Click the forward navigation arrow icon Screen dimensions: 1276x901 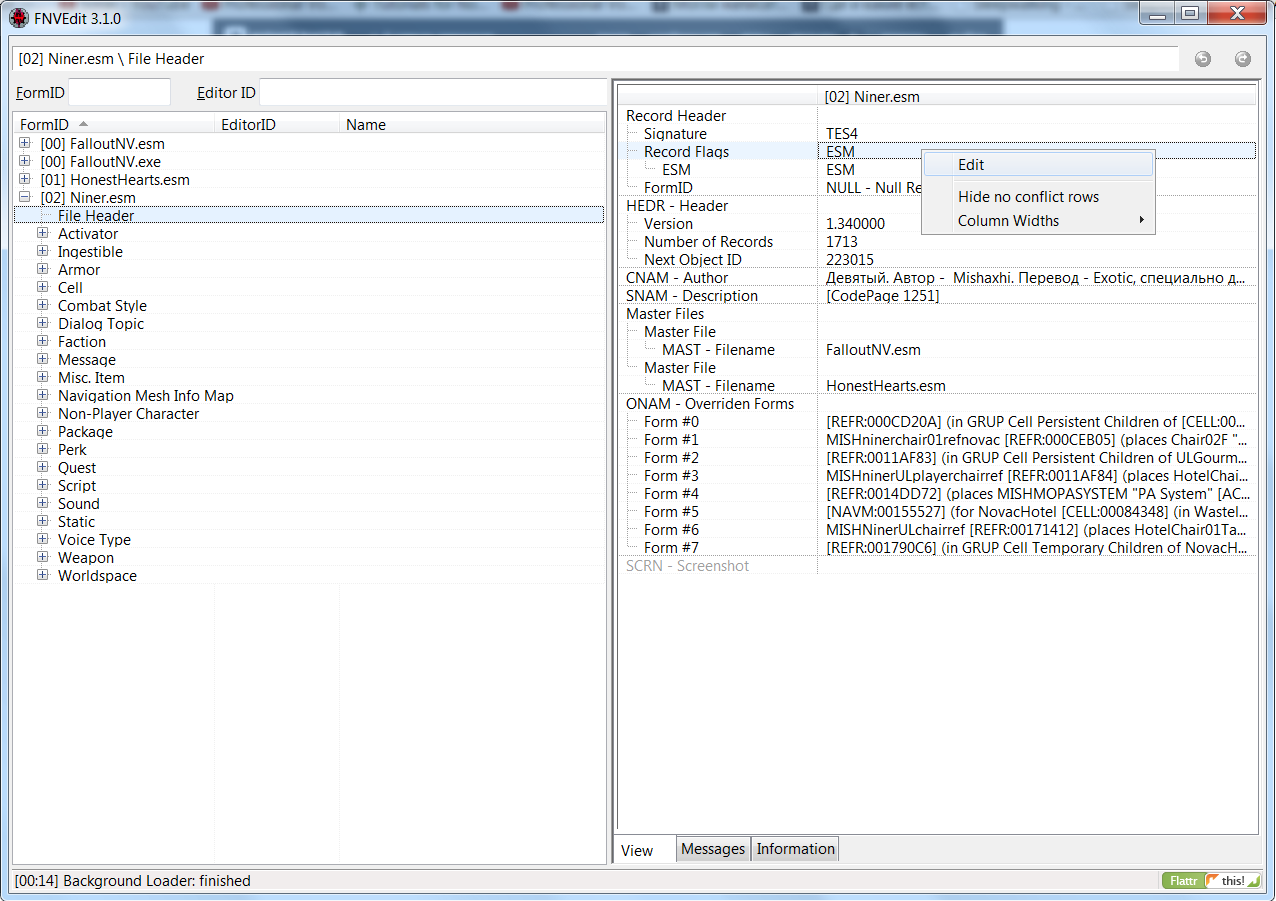(1243, 59)
